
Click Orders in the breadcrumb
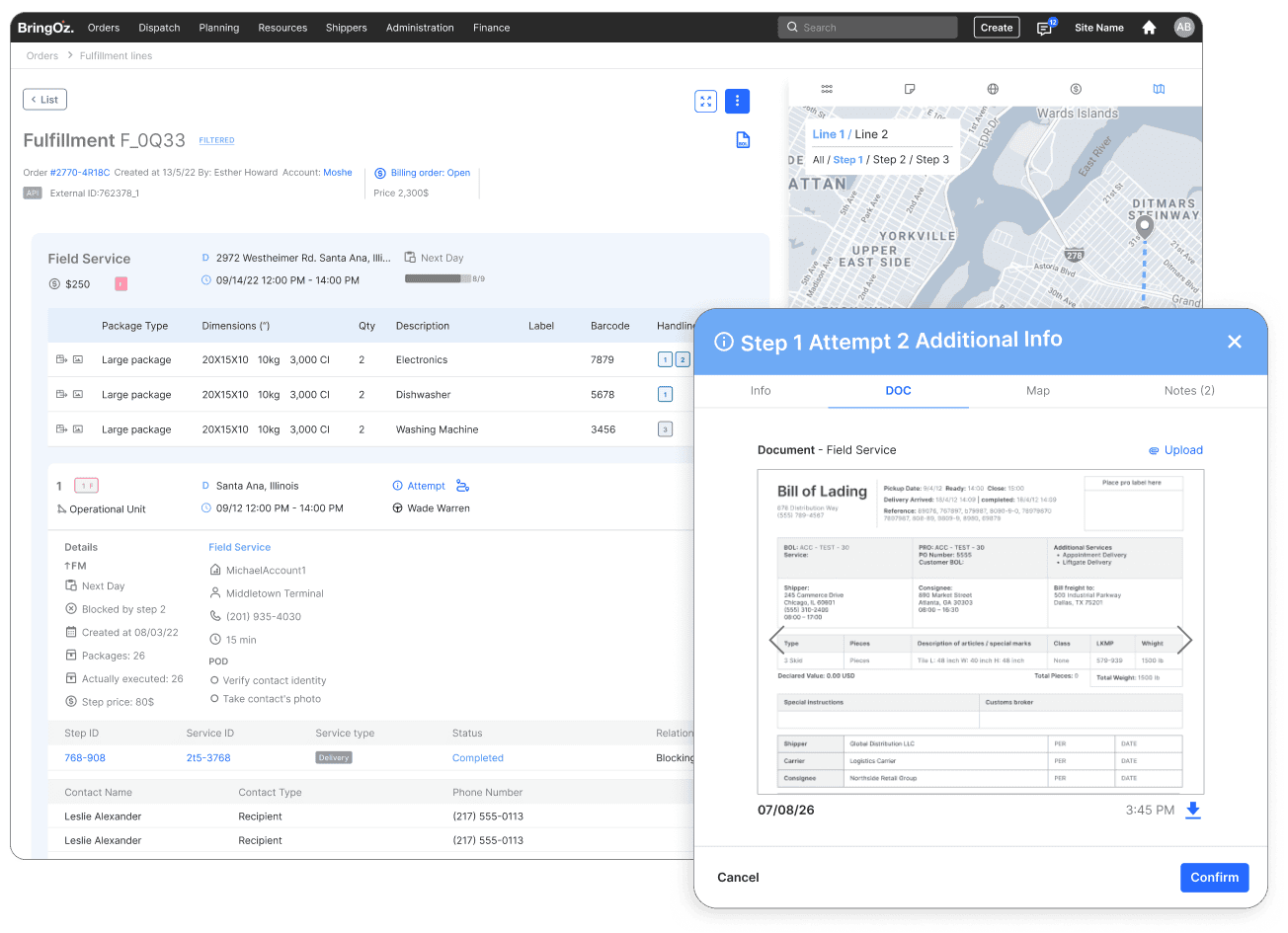(42, 56)
